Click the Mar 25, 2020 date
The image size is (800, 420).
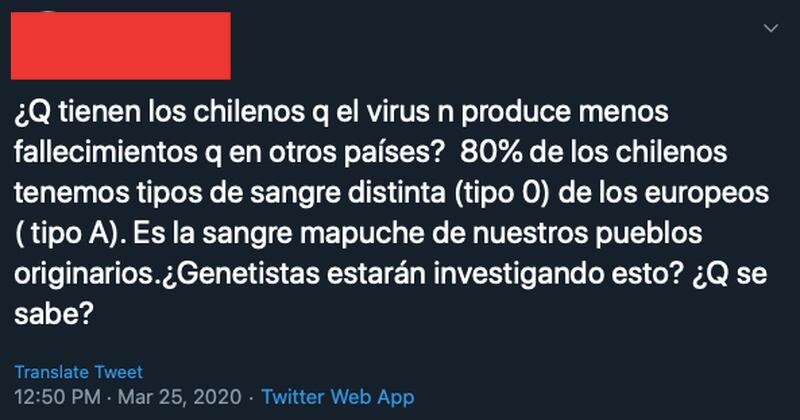[x=180, y=397]
